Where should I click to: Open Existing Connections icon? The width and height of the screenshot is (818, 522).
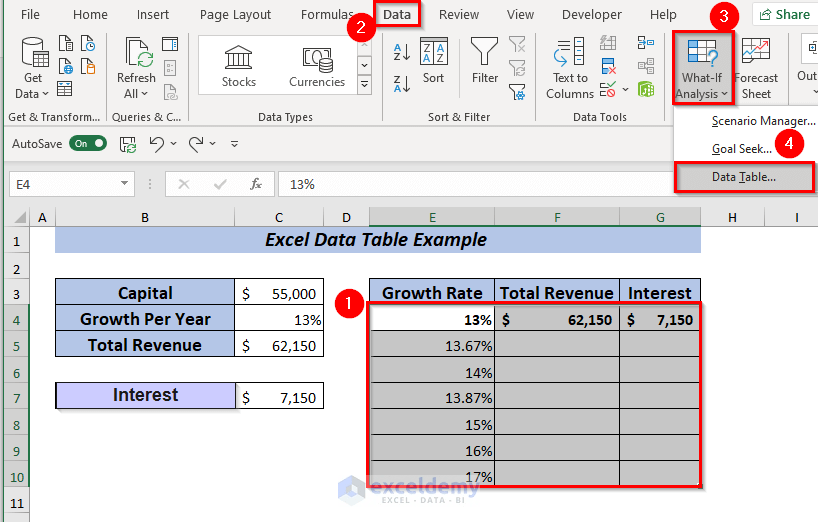(x=88, y=67)
